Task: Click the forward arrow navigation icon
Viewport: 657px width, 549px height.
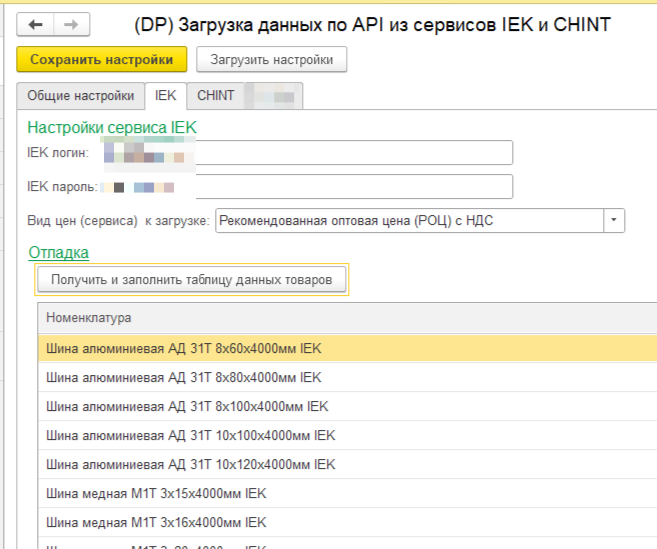Action: (70, 25)
